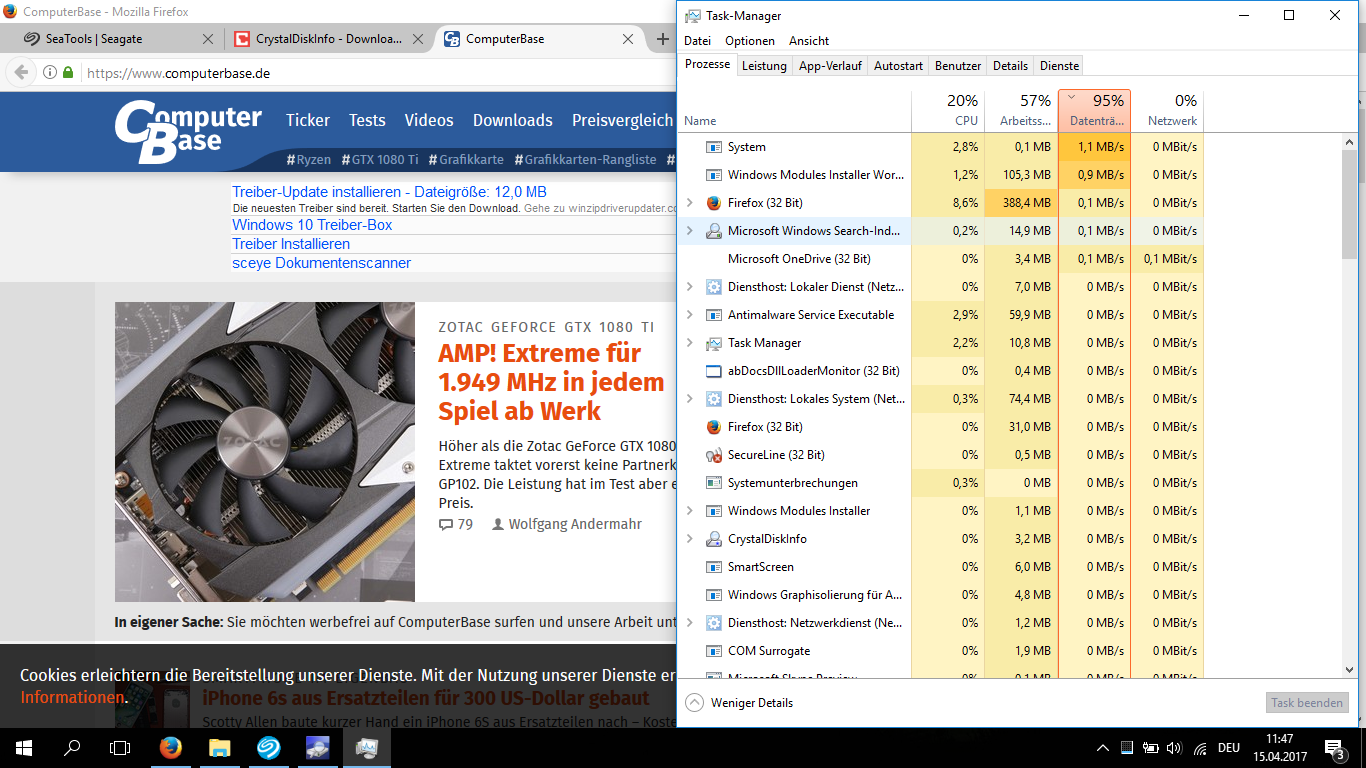Click the COM Surrogate process icon

pos(713,651)
